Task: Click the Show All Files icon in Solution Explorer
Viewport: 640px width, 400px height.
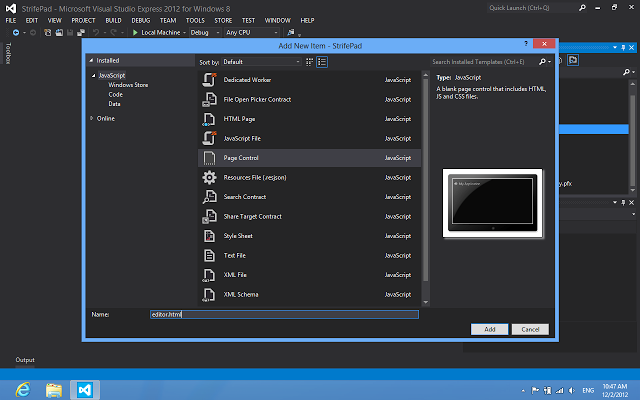Action: tap(573, 60)
